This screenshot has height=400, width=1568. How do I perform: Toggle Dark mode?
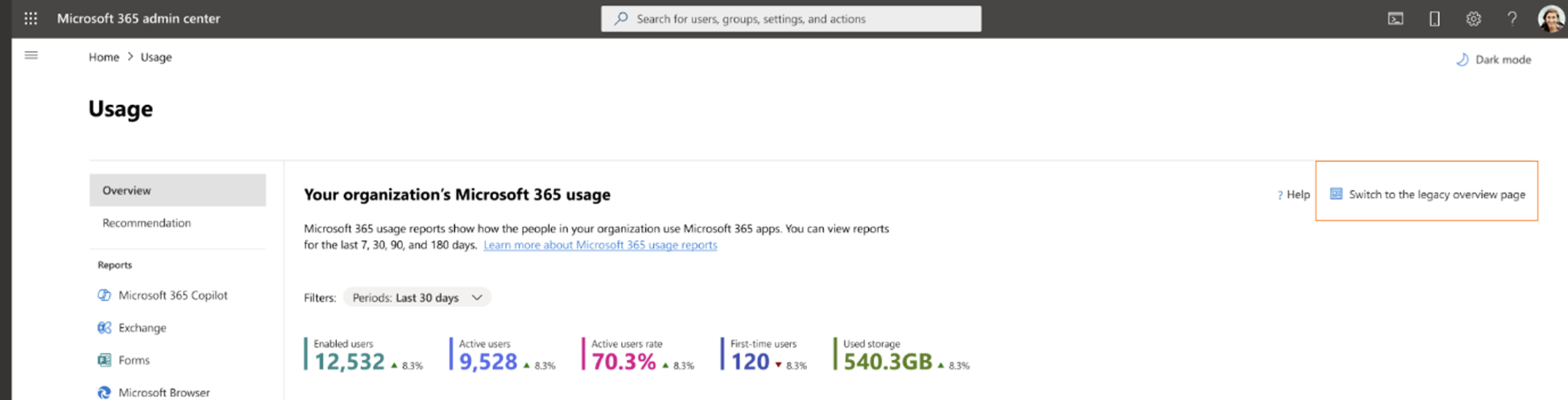click(x=1494, y=60)
